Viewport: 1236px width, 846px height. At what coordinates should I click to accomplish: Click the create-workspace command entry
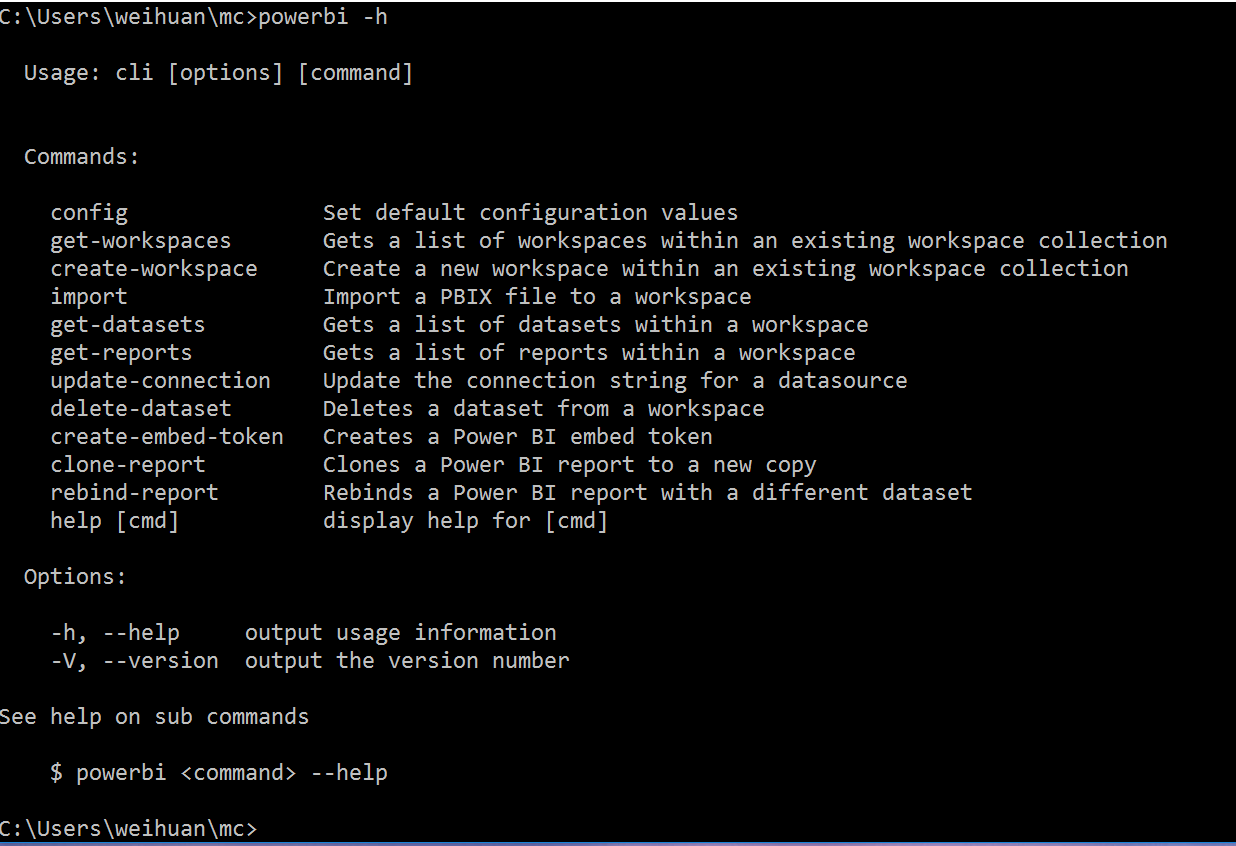pos(153,268)
